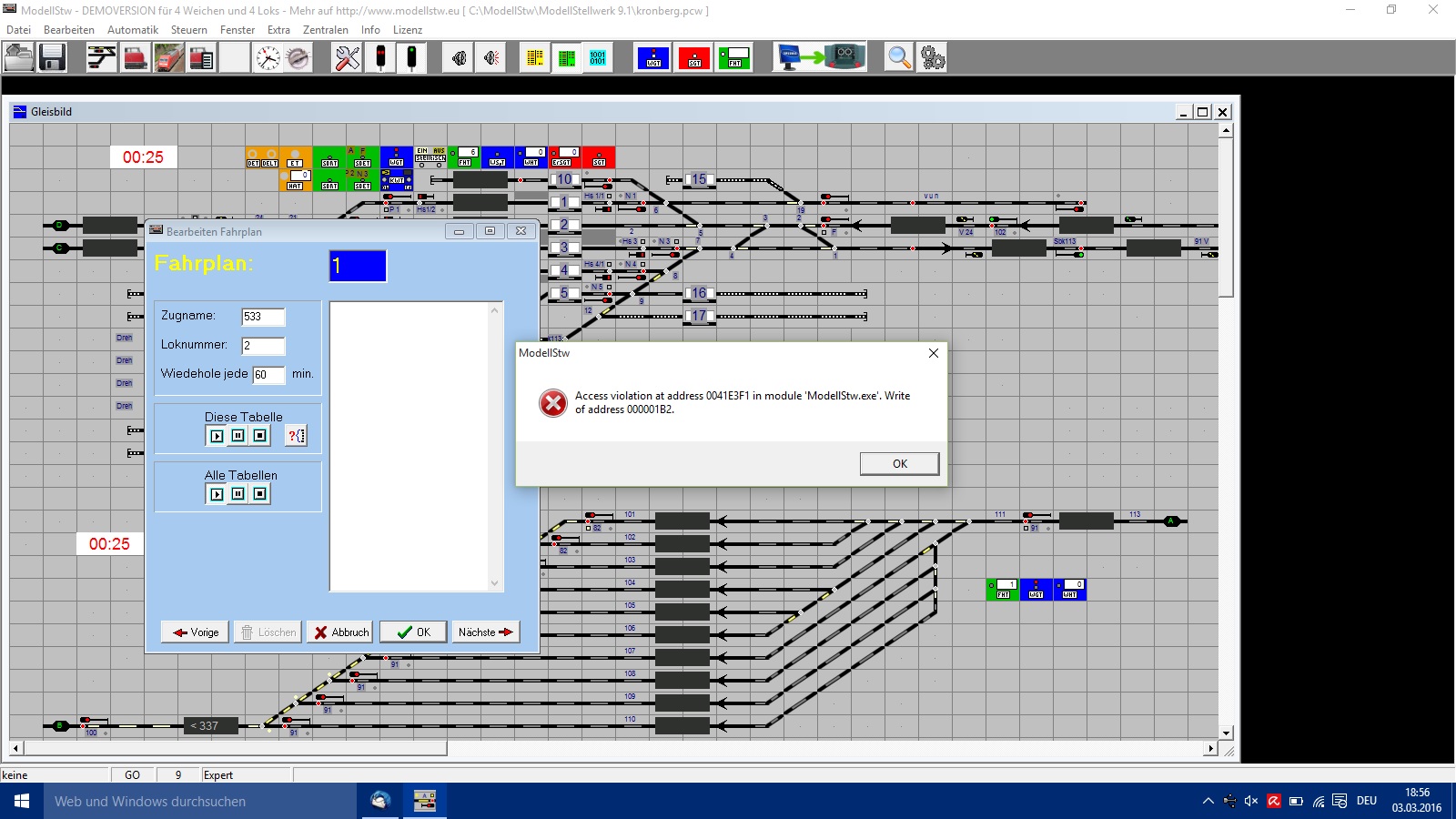Viewport: 1456px width, 819px height.
Task: Open settings with the gears icon
Action: [x=932, y=57]
